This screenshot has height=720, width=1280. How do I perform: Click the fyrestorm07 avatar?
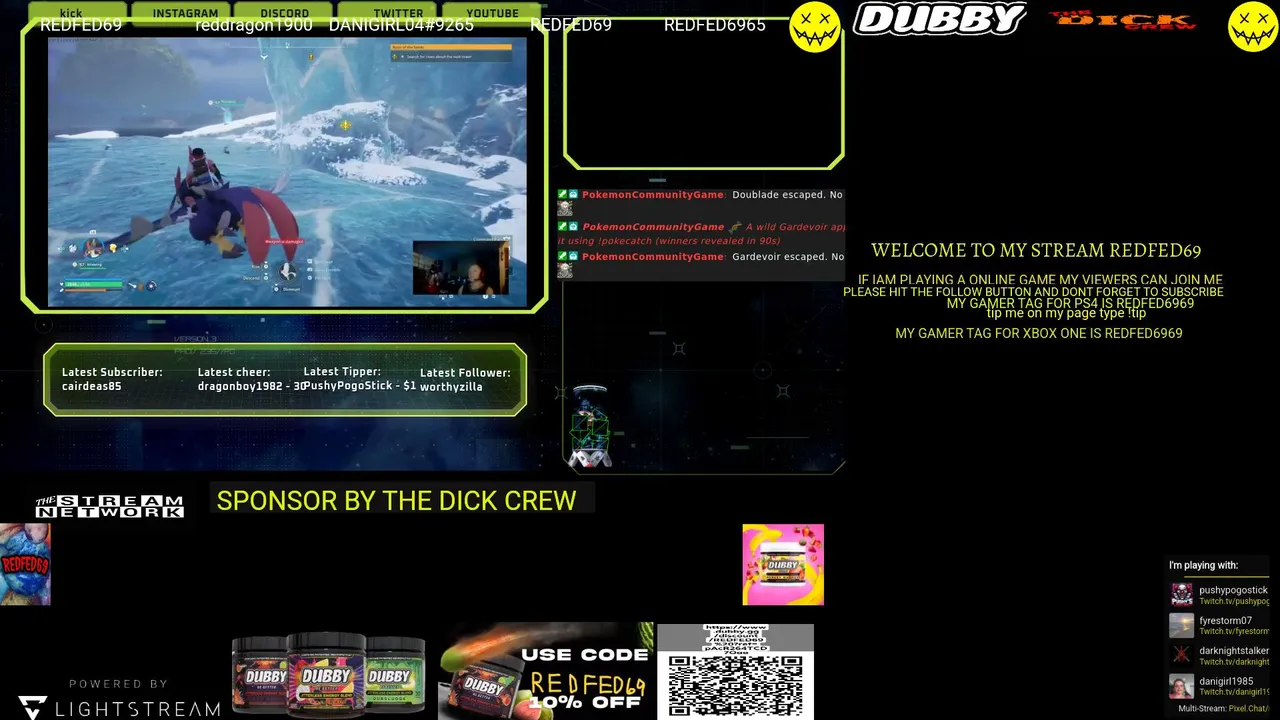coord(1182,626)
